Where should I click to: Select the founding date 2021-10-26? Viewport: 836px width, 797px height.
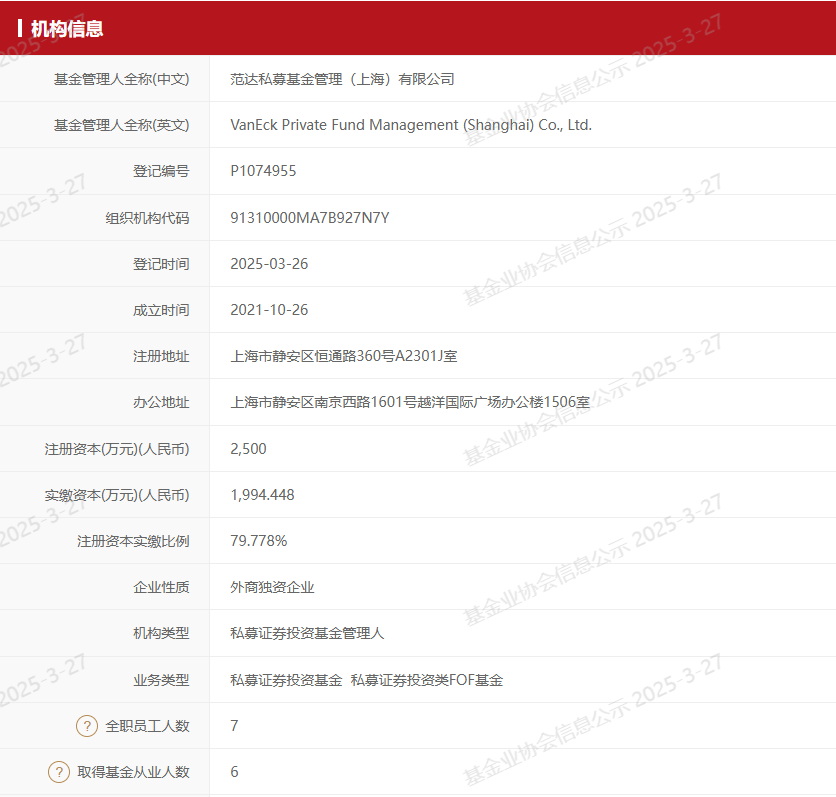click(x=269, y=310)
